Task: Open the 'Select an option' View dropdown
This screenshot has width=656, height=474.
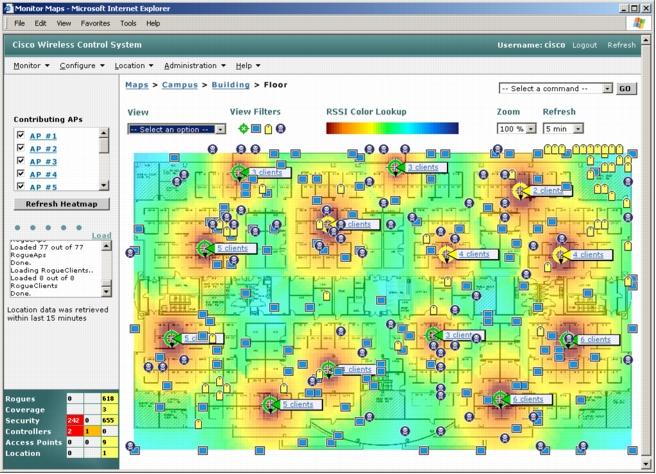Action: click(x=177, y=129)
